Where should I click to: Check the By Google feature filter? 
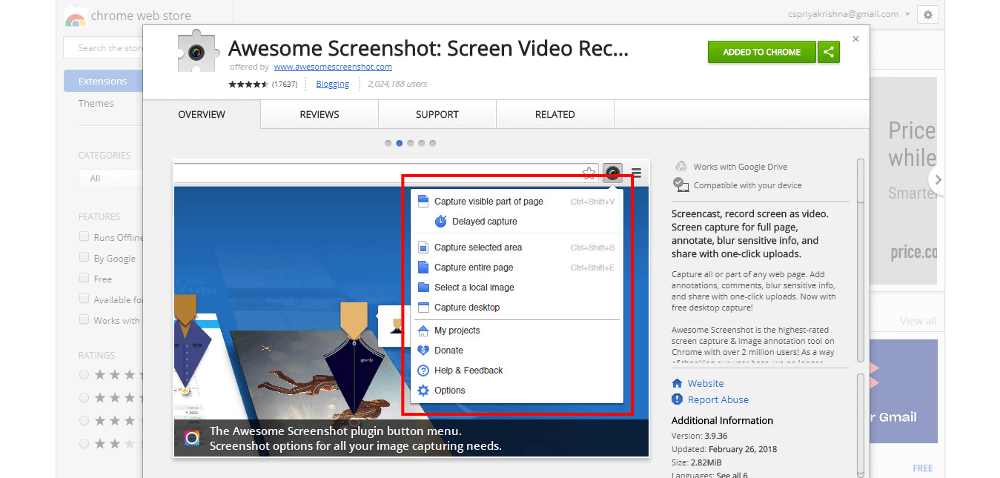pyautogui.click(x=84, y=258)
